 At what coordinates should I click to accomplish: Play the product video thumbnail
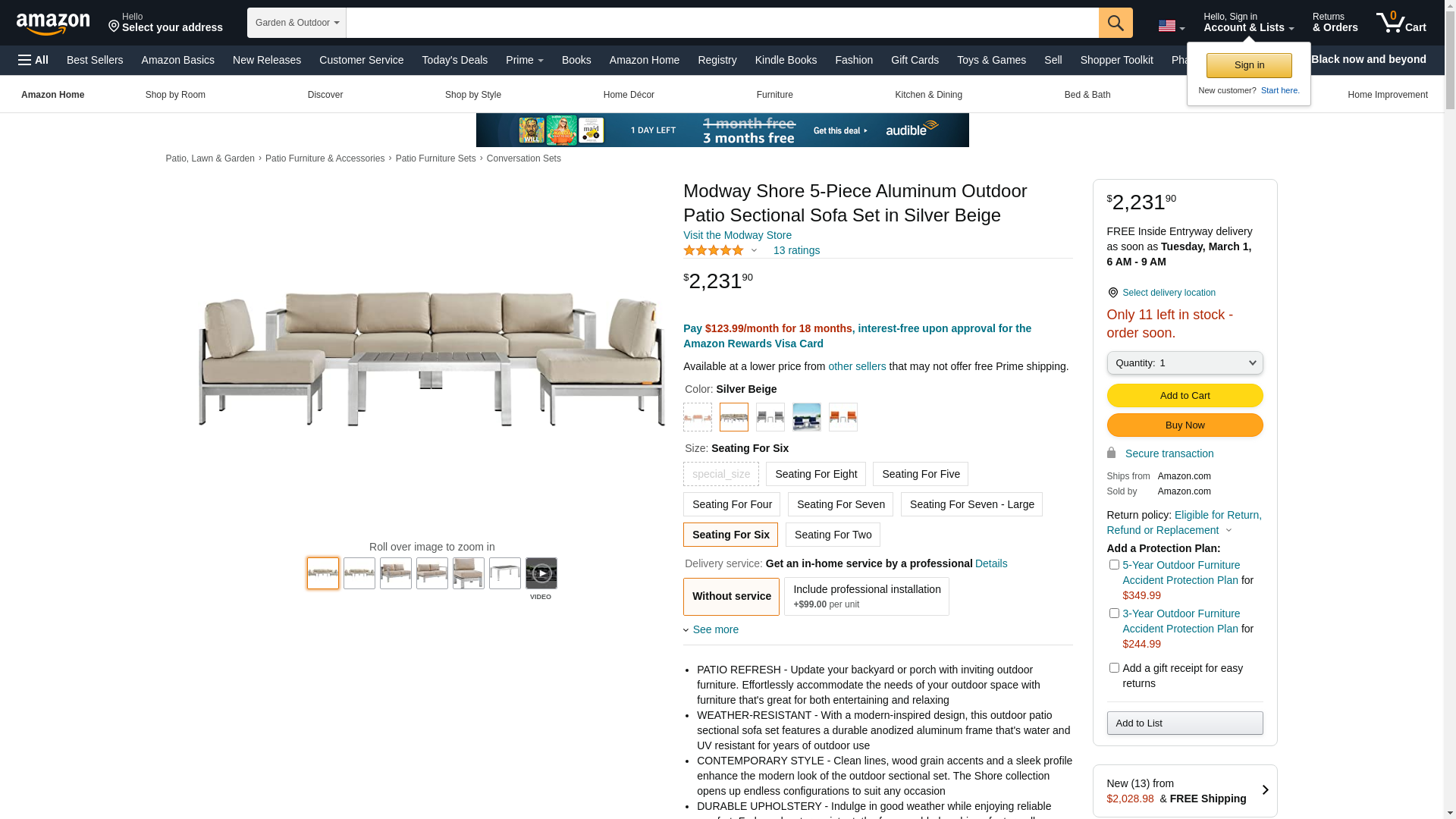coord(541,573)
